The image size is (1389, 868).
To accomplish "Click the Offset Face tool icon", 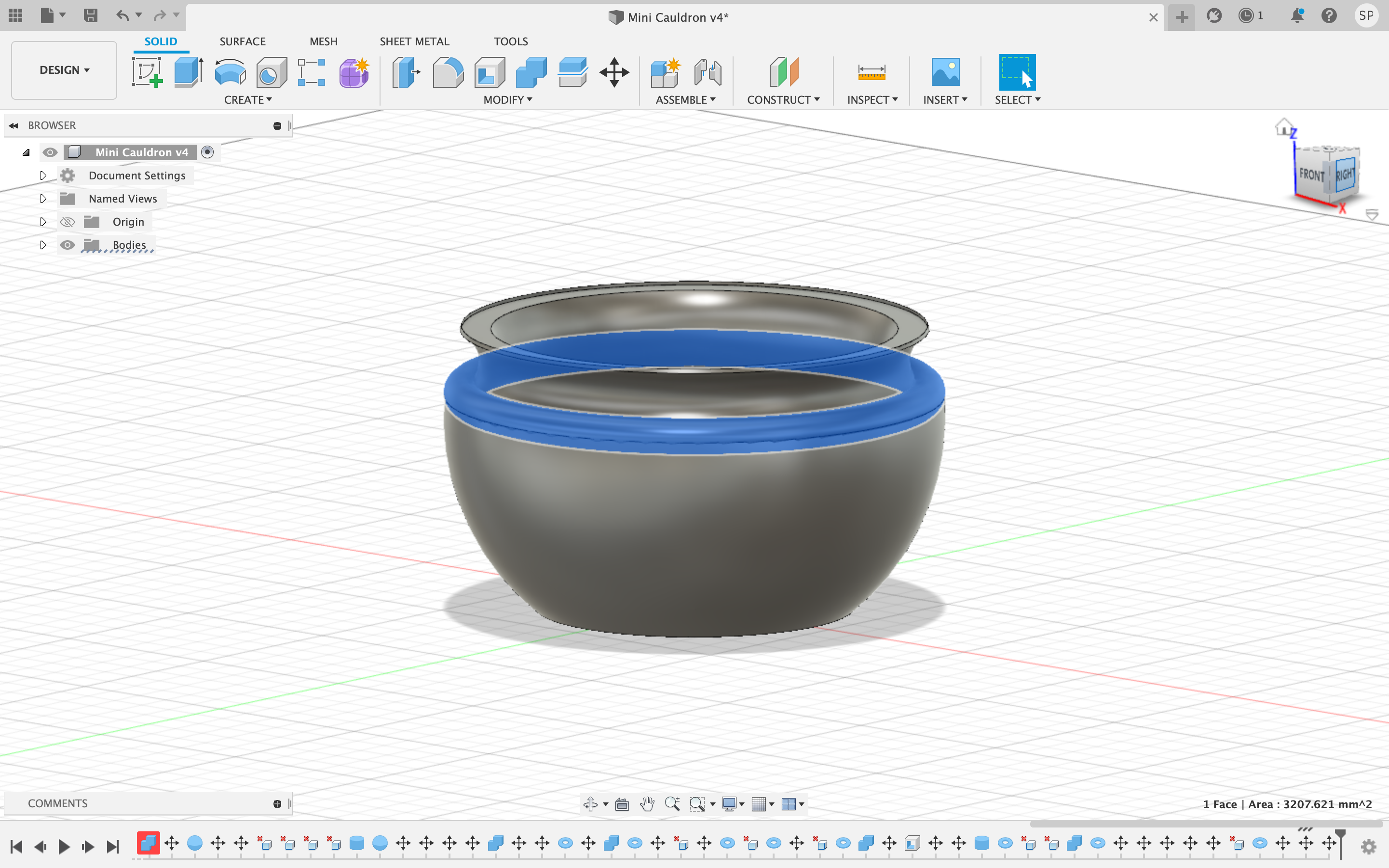I will point(572,72).
